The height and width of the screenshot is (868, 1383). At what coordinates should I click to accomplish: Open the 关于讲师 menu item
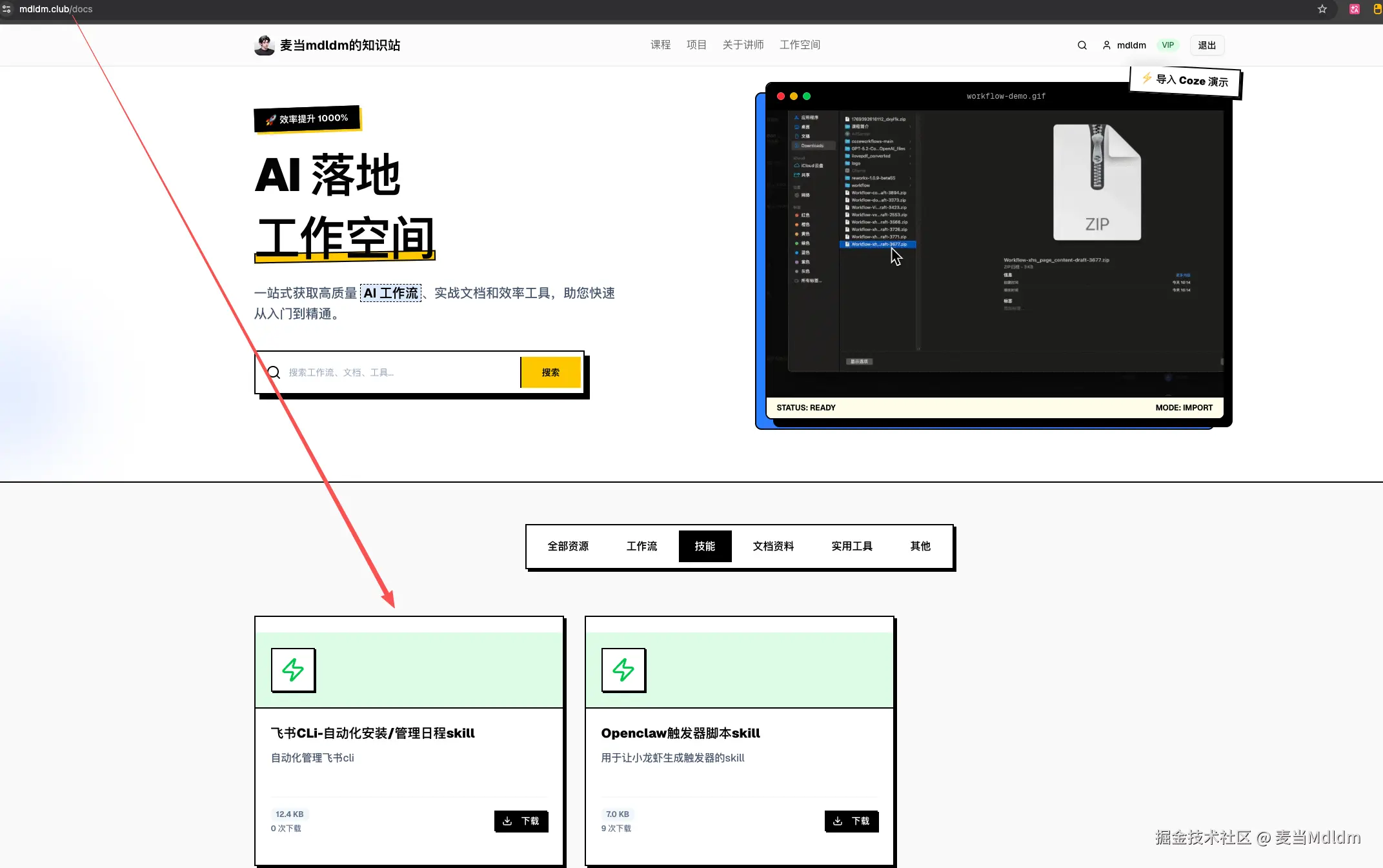coord(743,45)
